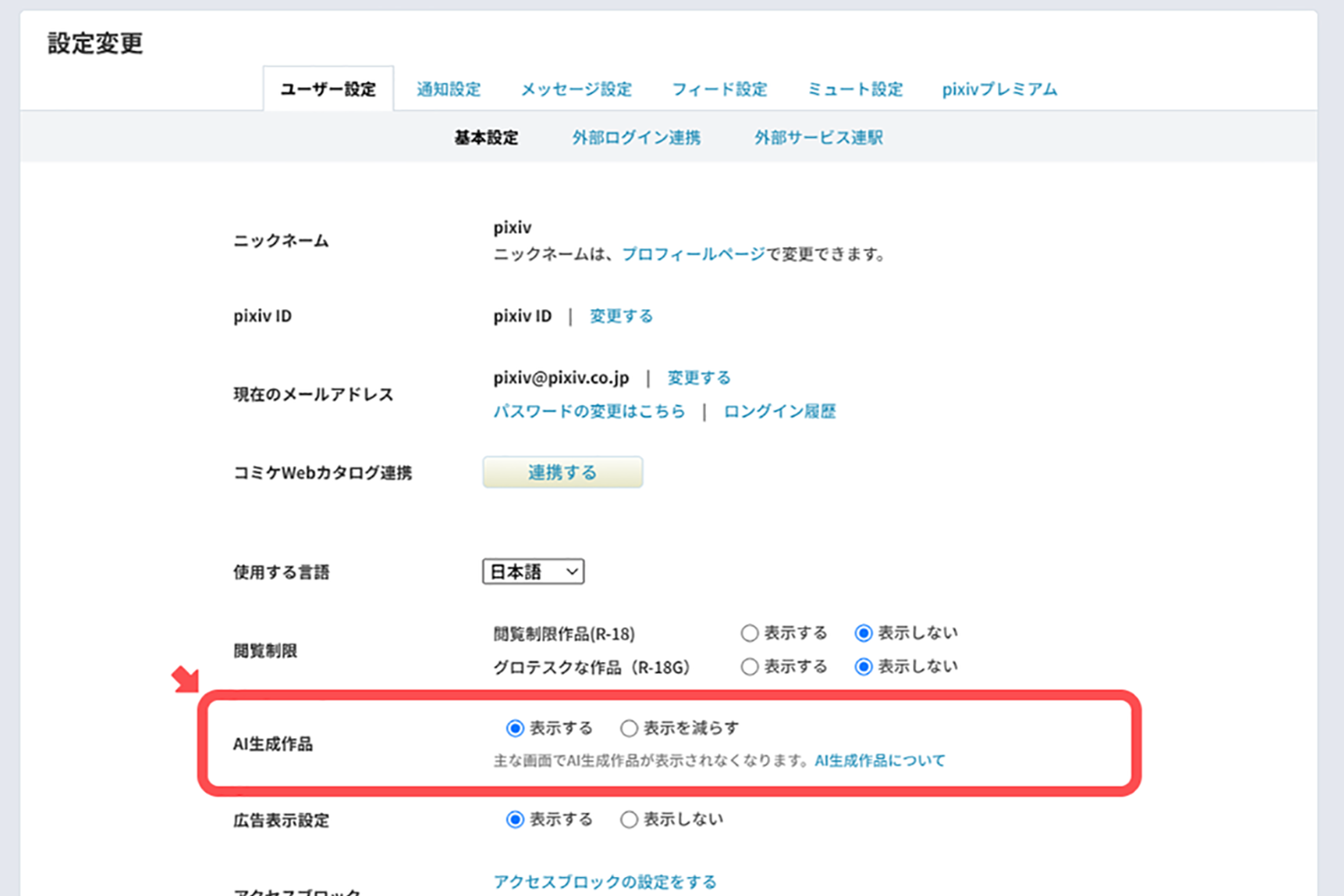Choose 表示を減らす for AI生成作品
The height and width of the screenshot is (896, 1344).
(630, 728)
